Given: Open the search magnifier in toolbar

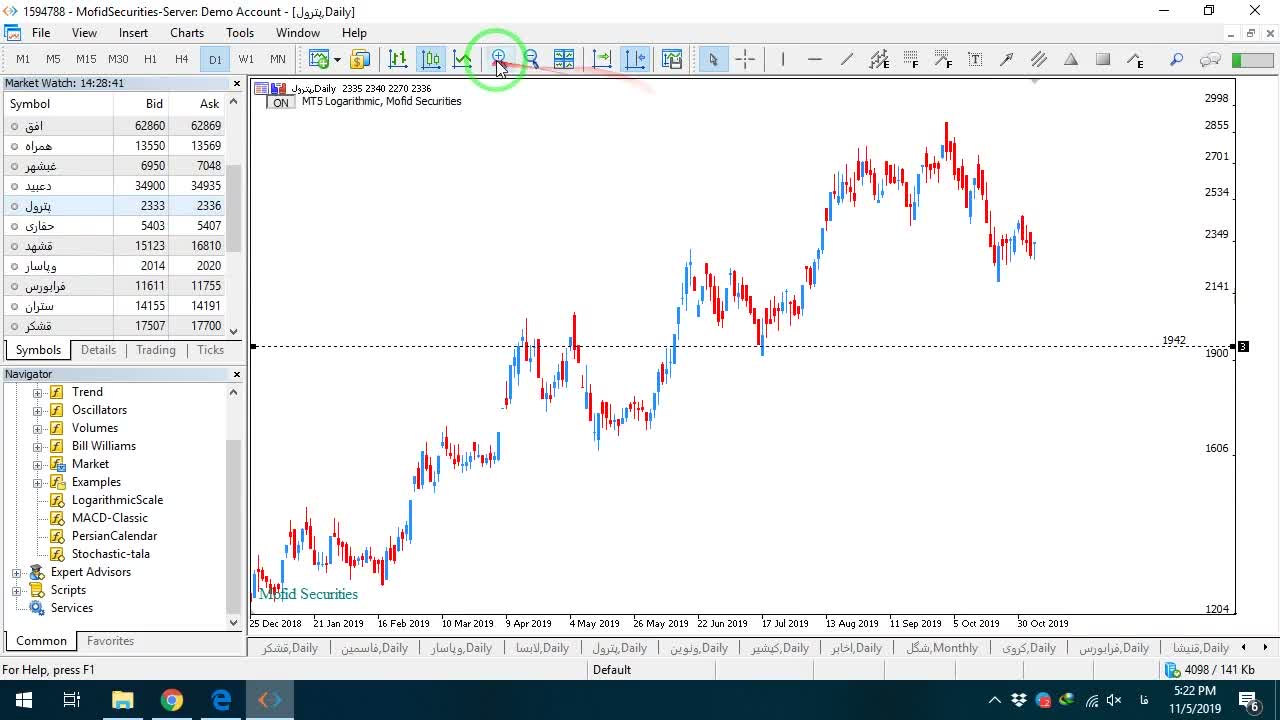Looking at the screenshot, I should tap(1177, 59).
